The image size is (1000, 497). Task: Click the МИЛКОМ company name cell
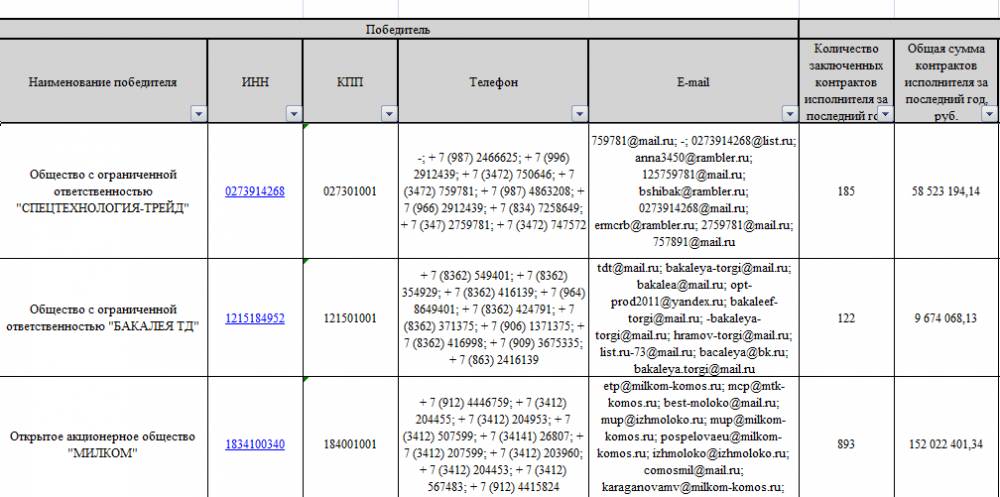103,444
